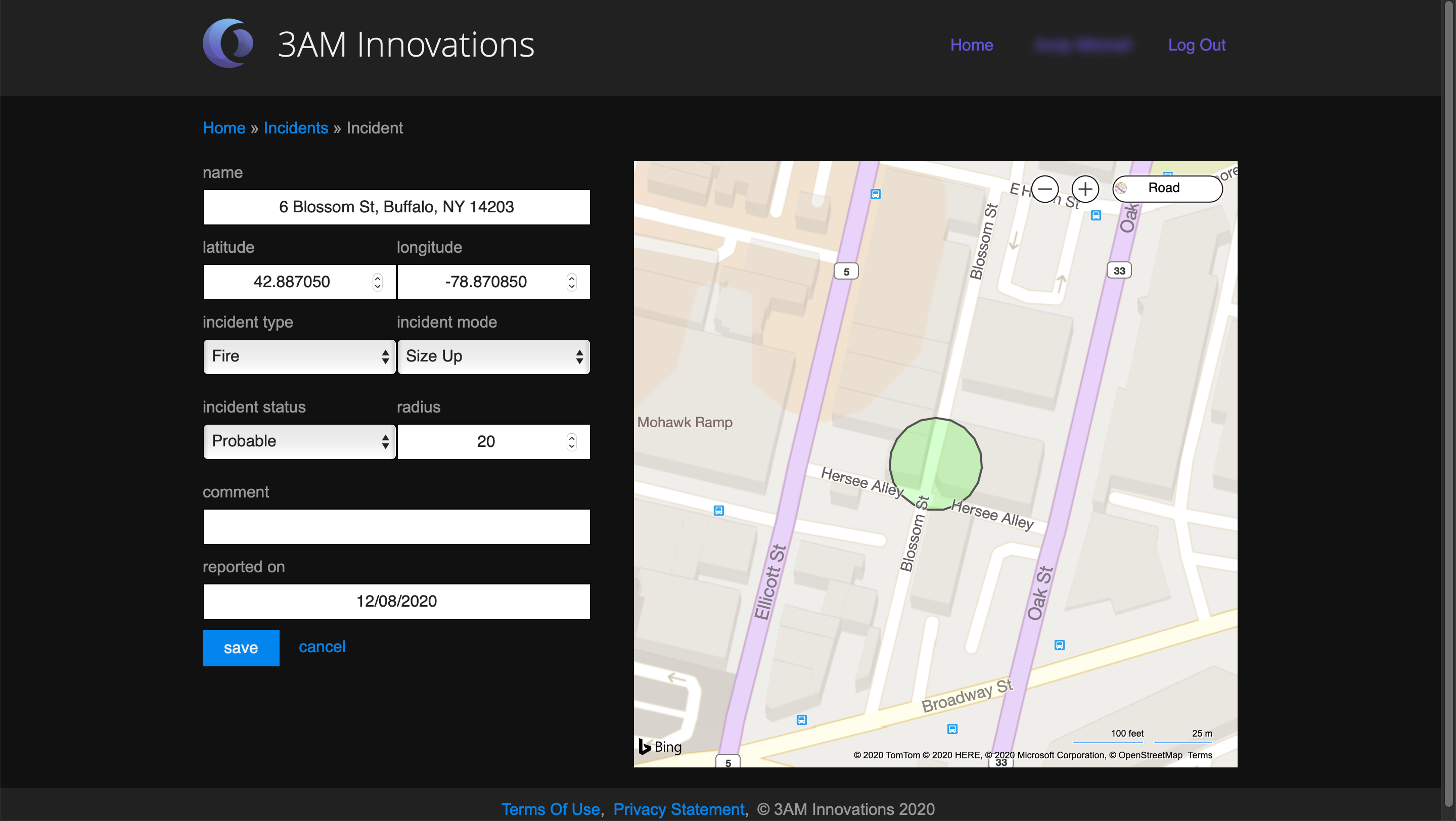
Task: Click the Incidents breadcrumb link
Action: click(296, 128)
